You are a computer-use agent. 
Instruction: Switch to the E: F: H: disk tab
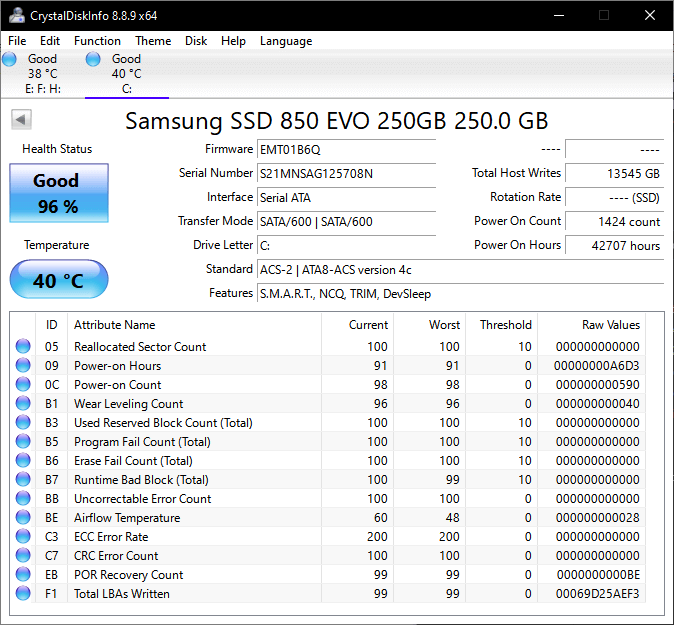coord(43,74)
